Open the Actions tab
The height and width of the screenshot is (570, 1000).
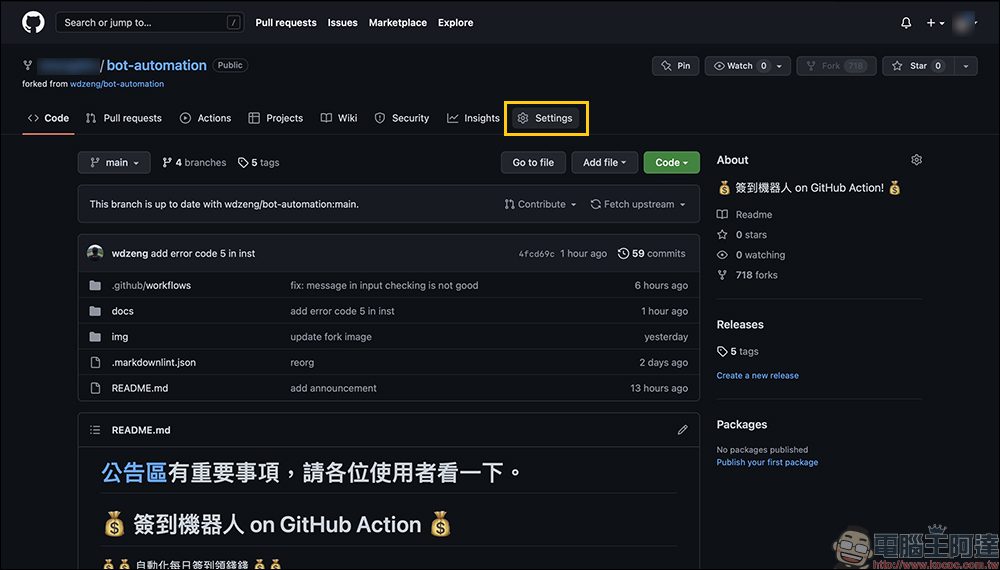click(x=205, y=118)
